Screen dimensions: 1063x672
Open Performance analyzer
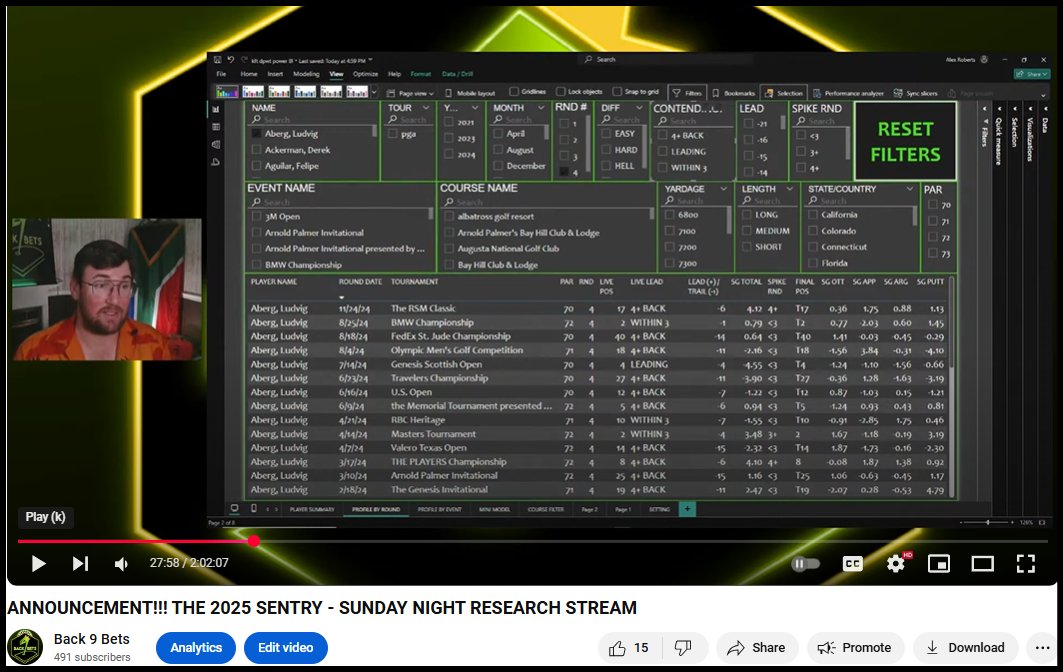tap(848, 93)
